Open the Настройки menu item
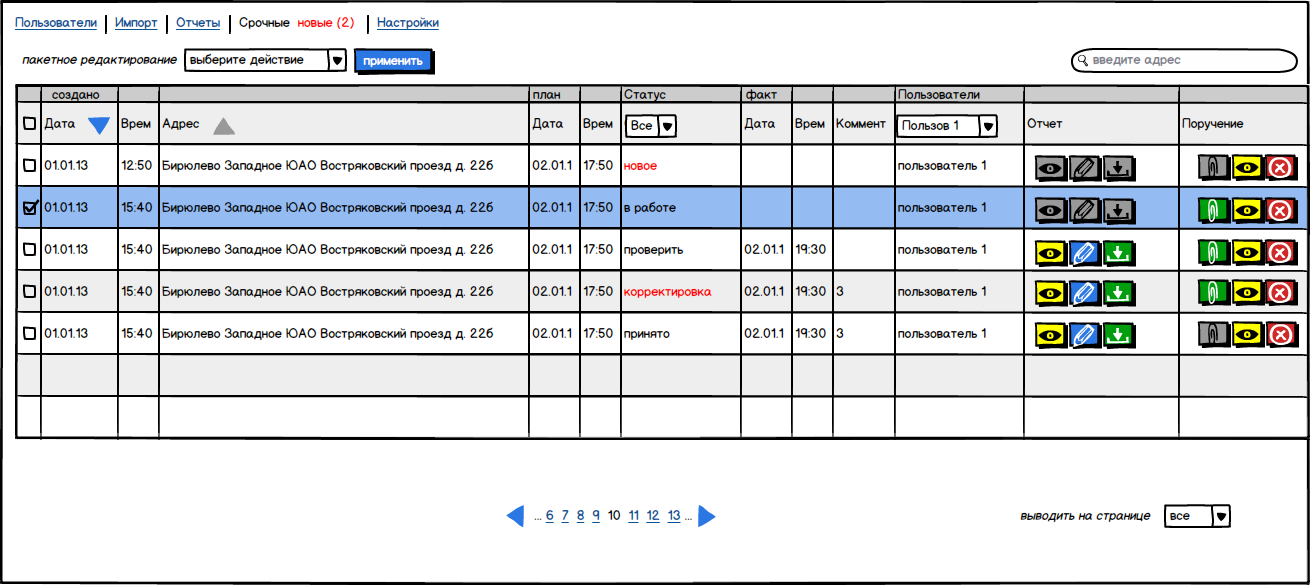Viewport: 1310px width, 585px height. pyautogui.click(x=407, y=23)
